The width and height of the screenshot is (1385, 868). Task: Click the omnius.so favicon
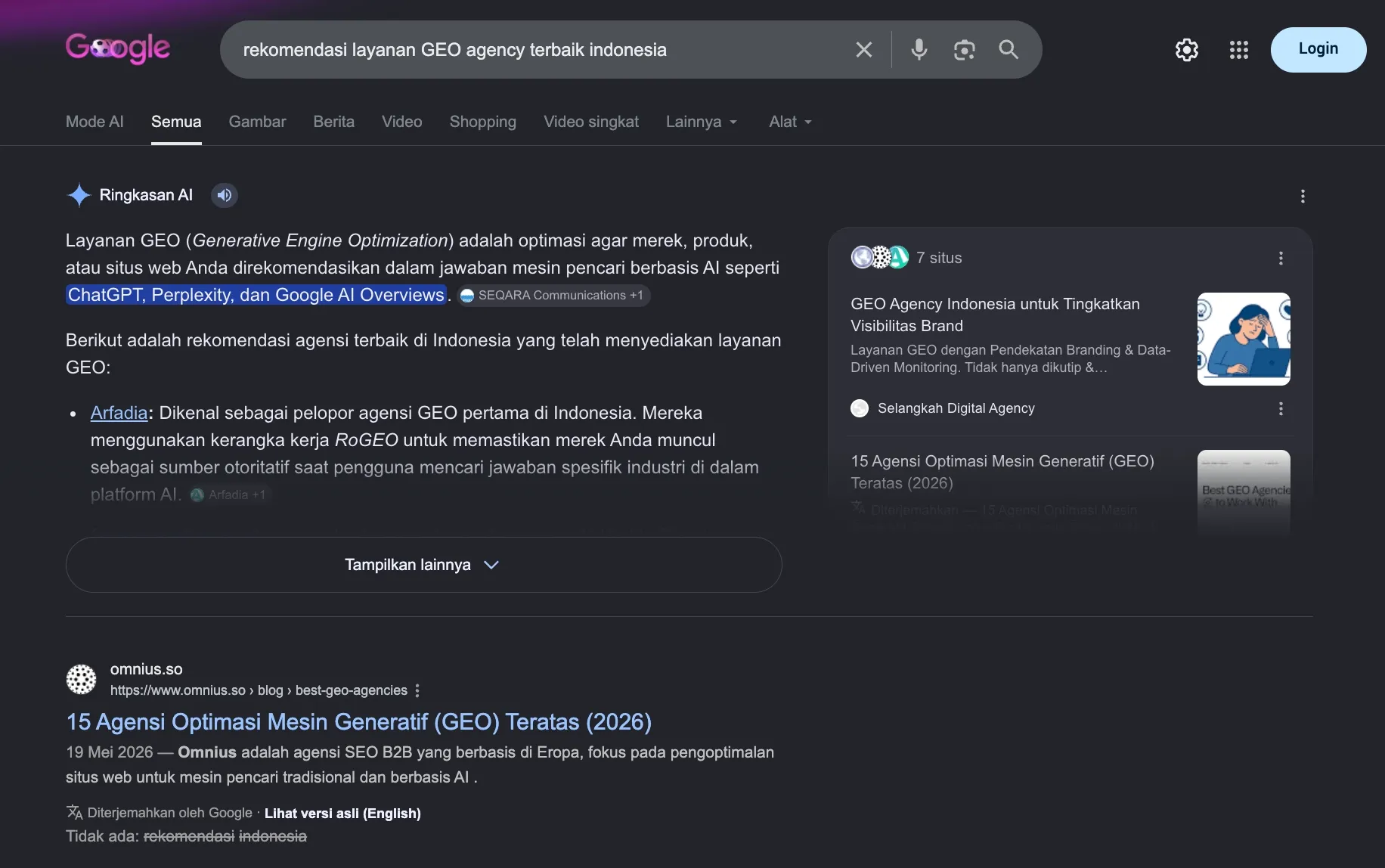tap(81, 679)
